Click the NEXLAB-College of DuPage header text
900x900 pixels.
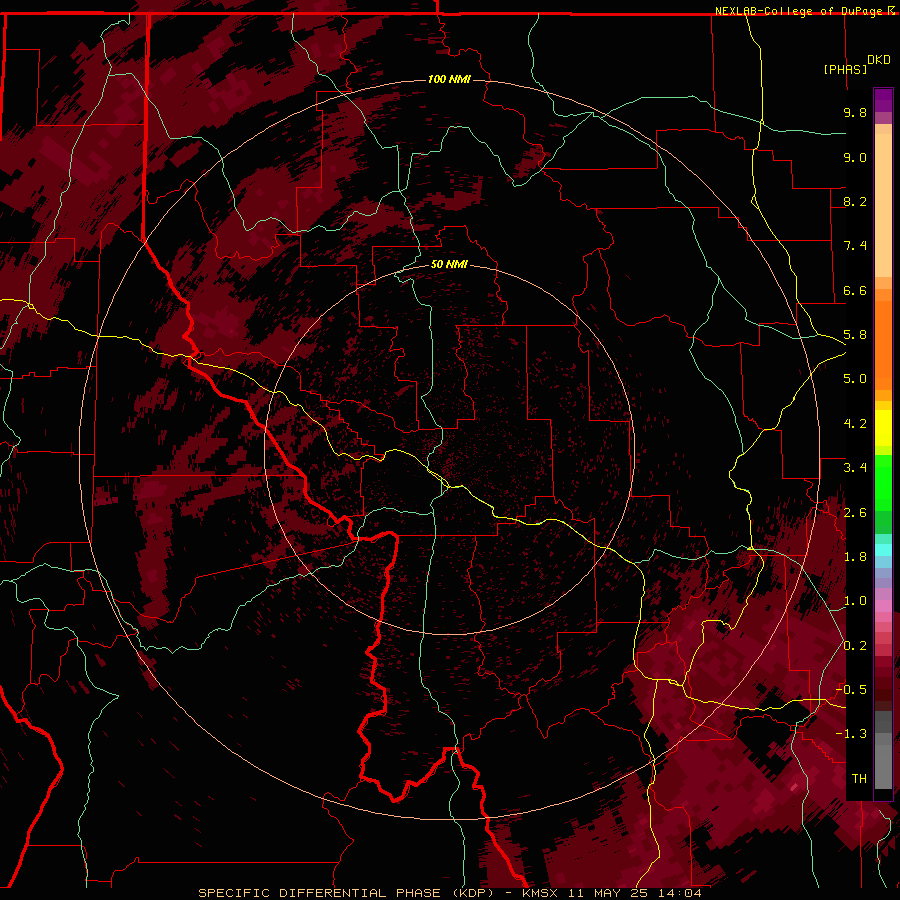[x=798, y=11]
